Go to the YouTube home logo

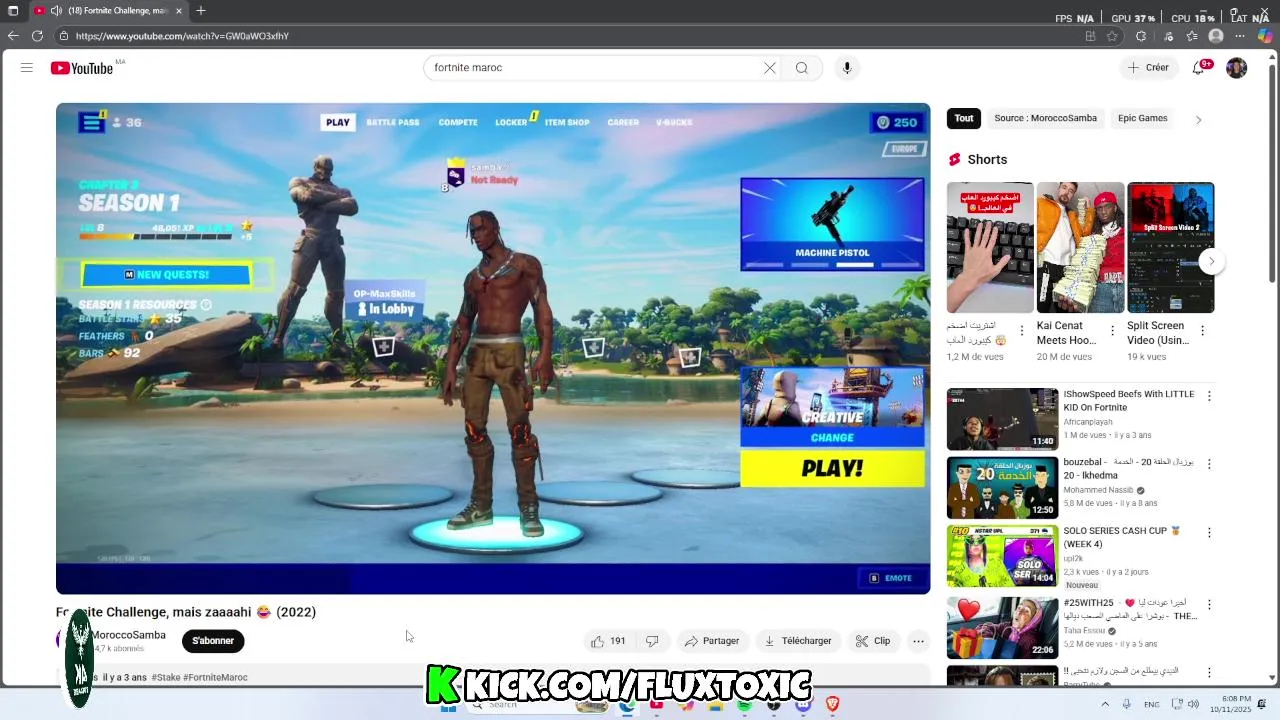(82, 68)
